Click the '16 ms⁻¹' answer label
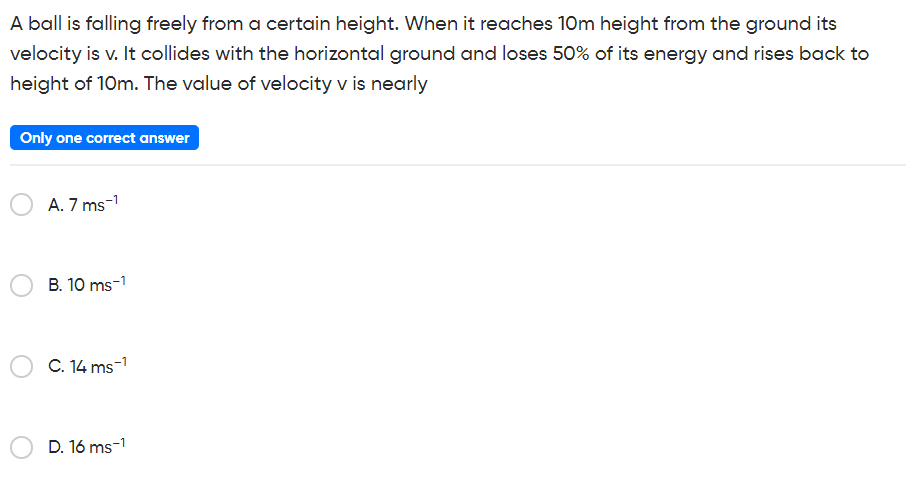924x481 pixels. [x=97, y=446]
